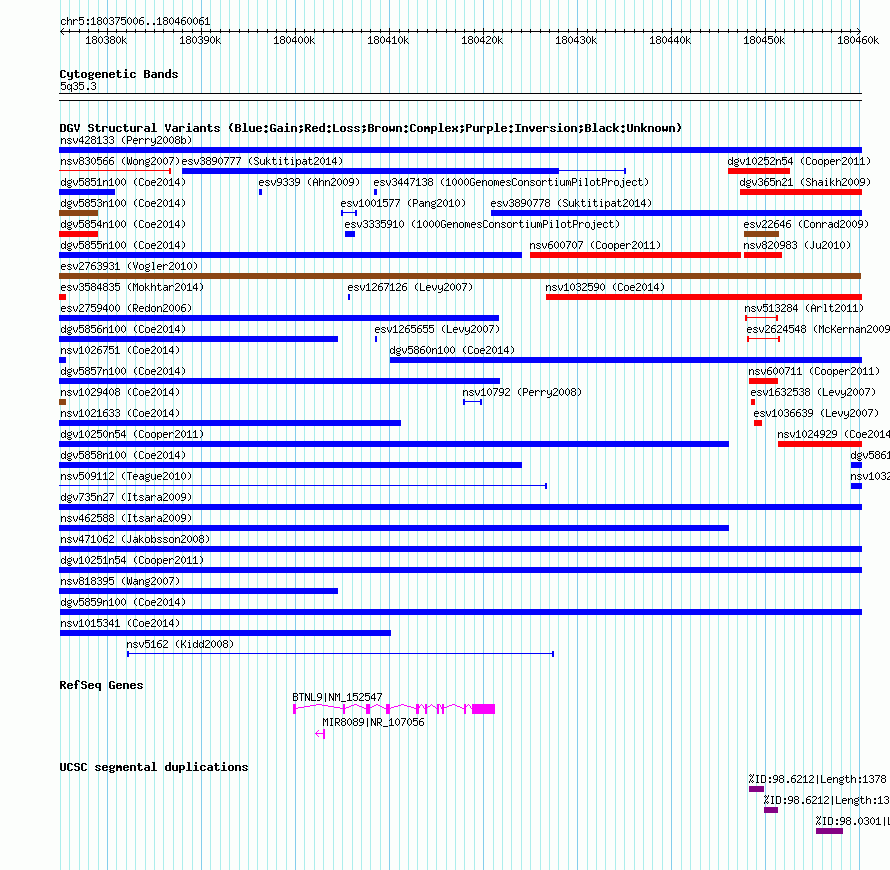Screen dimensions: 890x870
Task: Open nsv818395 (Wang2007) label
Action: pyautogui.click(x=120, y=581)
